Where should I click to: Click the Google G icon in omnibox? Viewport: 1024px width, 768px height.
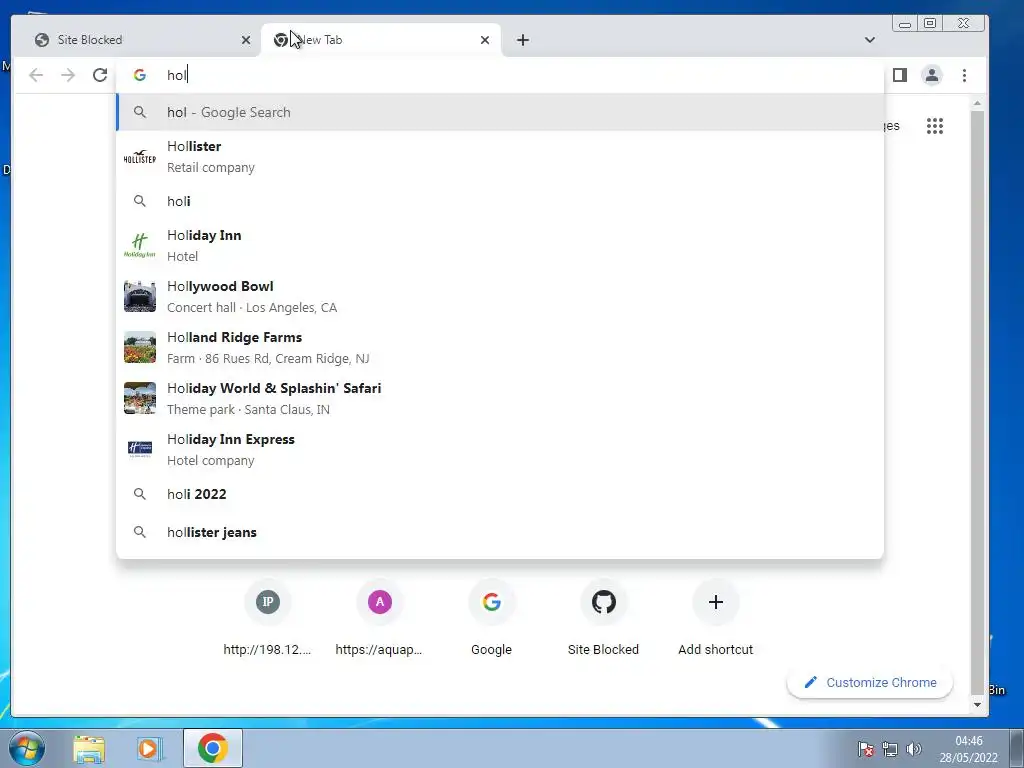pos(140,75)
